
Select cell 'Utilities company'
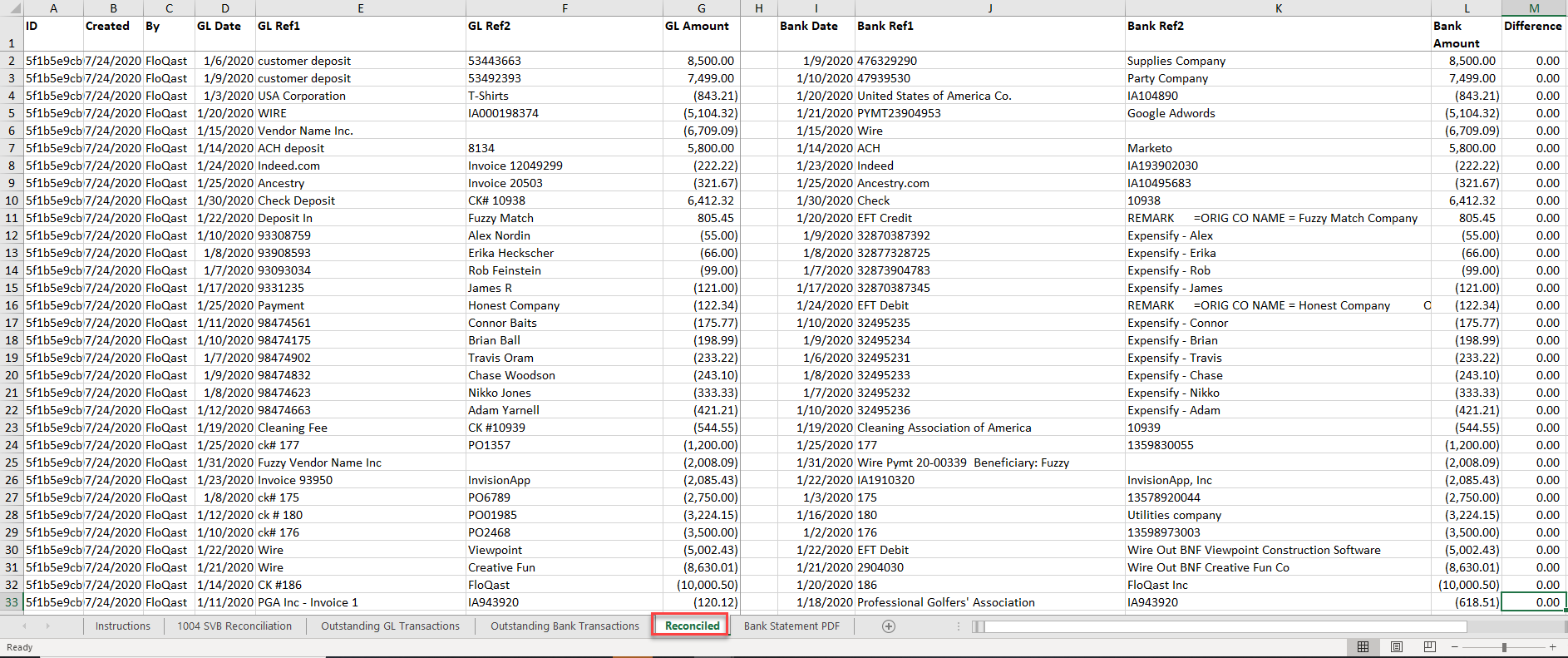(1278, 515)
